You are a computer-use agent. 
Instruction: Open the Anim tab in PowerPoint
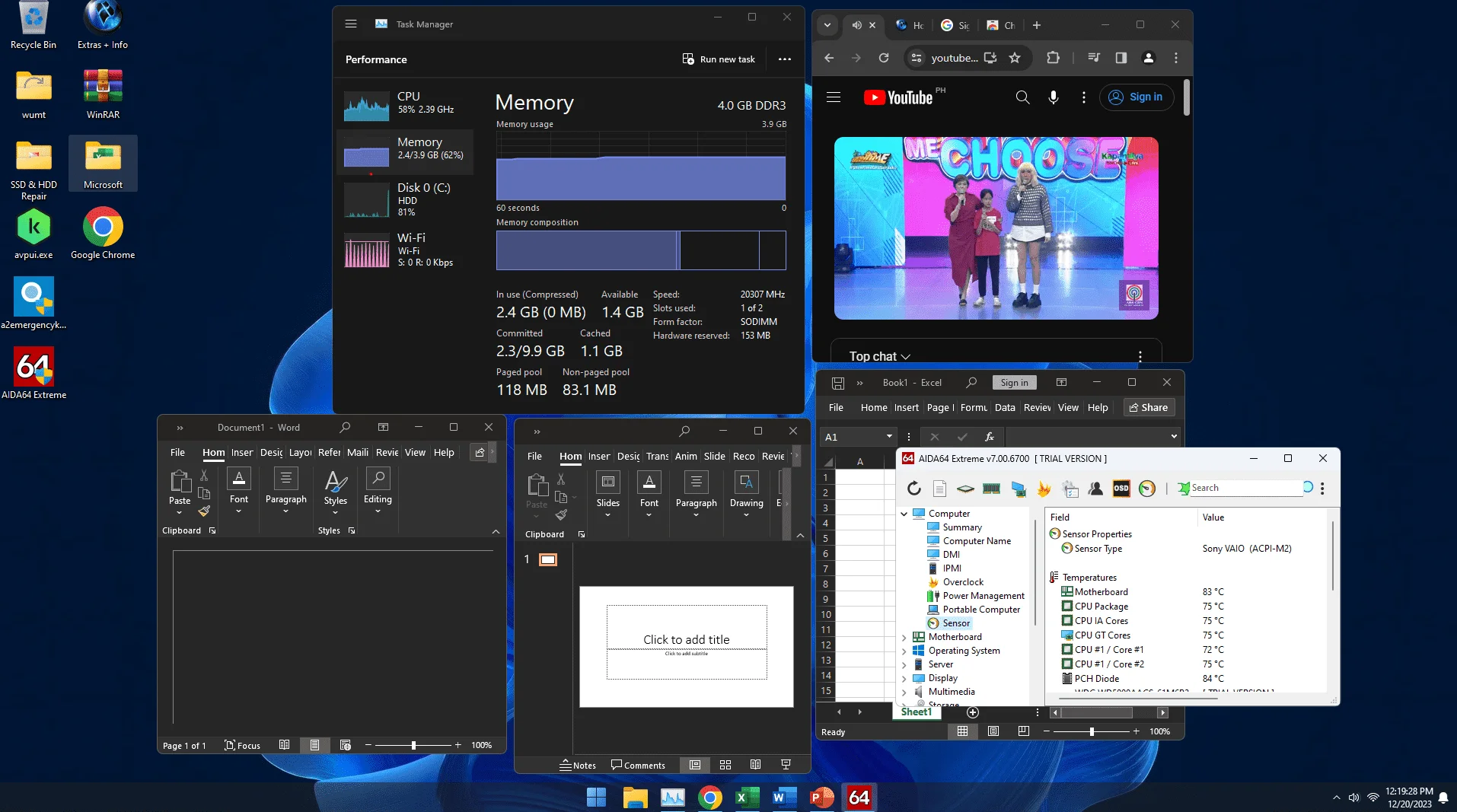(686, 456)
